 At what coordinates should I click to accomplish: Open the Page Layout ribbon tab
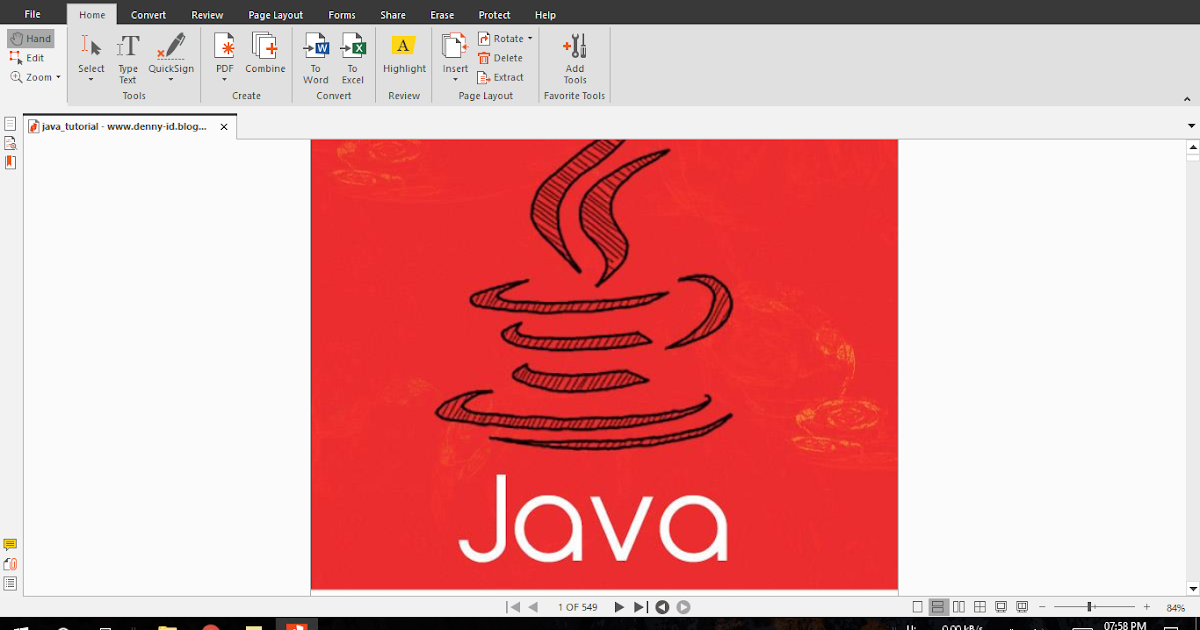pos(276,15)
